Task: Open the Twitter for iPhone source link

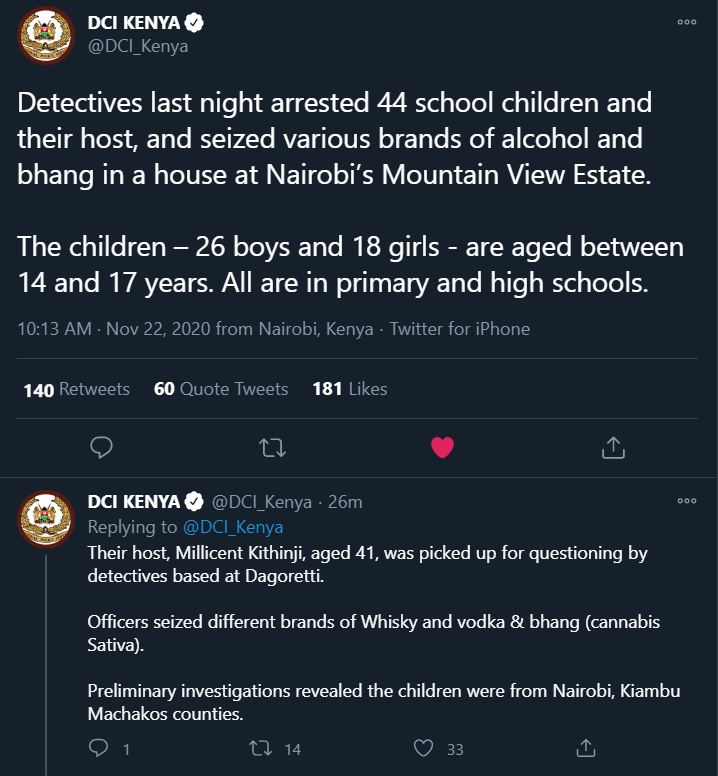Action: click(460, 329)
